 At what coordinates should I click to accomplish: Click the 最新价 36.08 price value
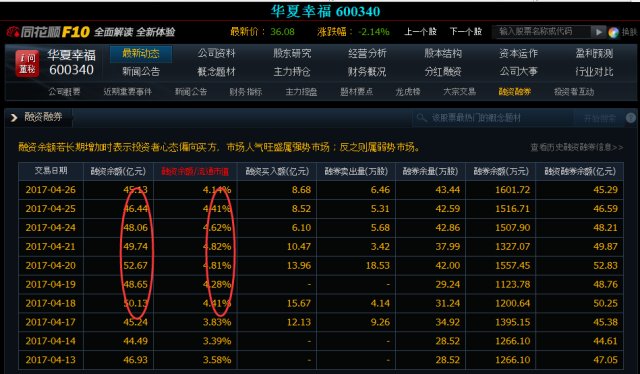(x=282, y=32)
